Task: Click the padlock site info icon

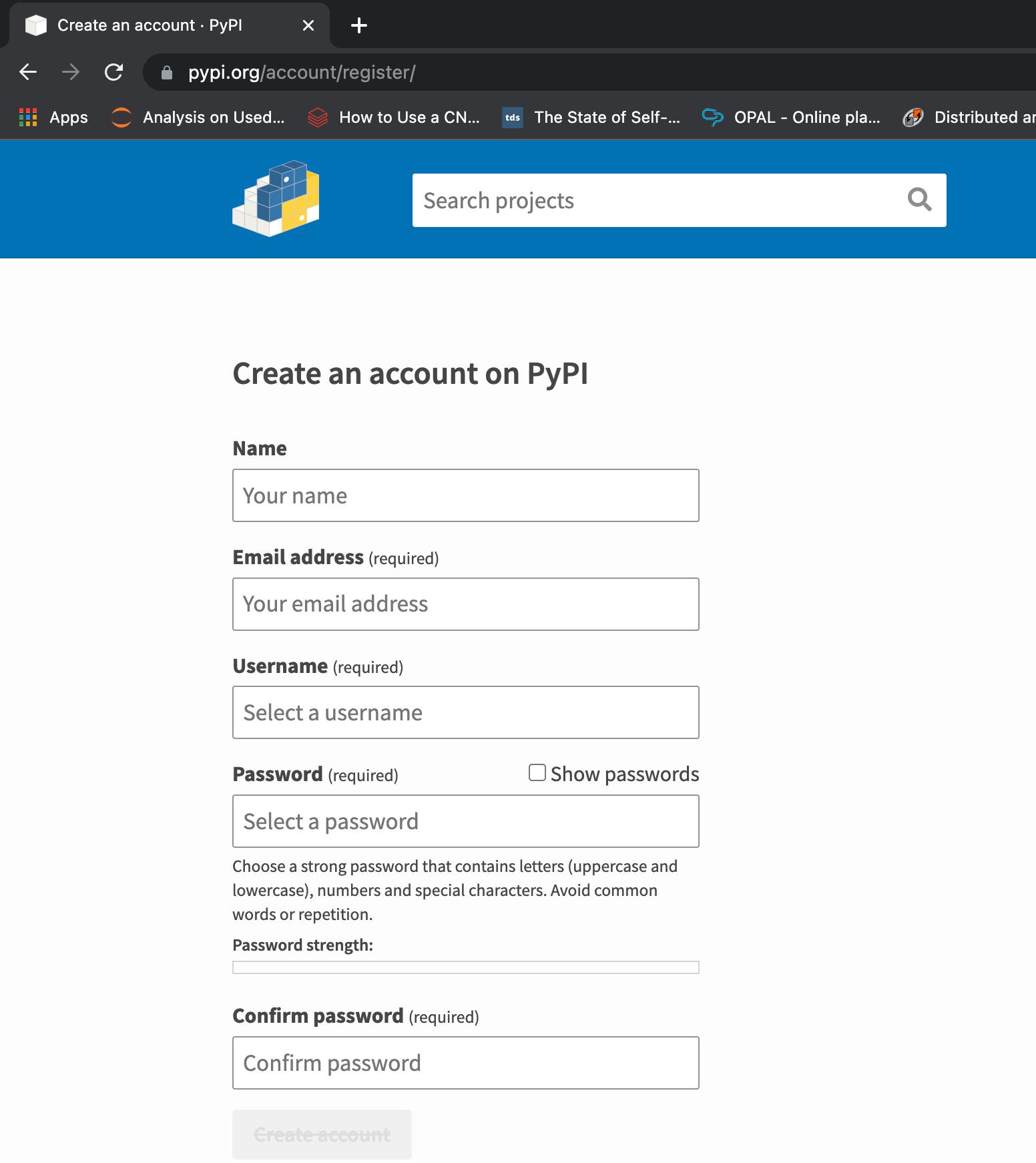Action: point(167,73)
